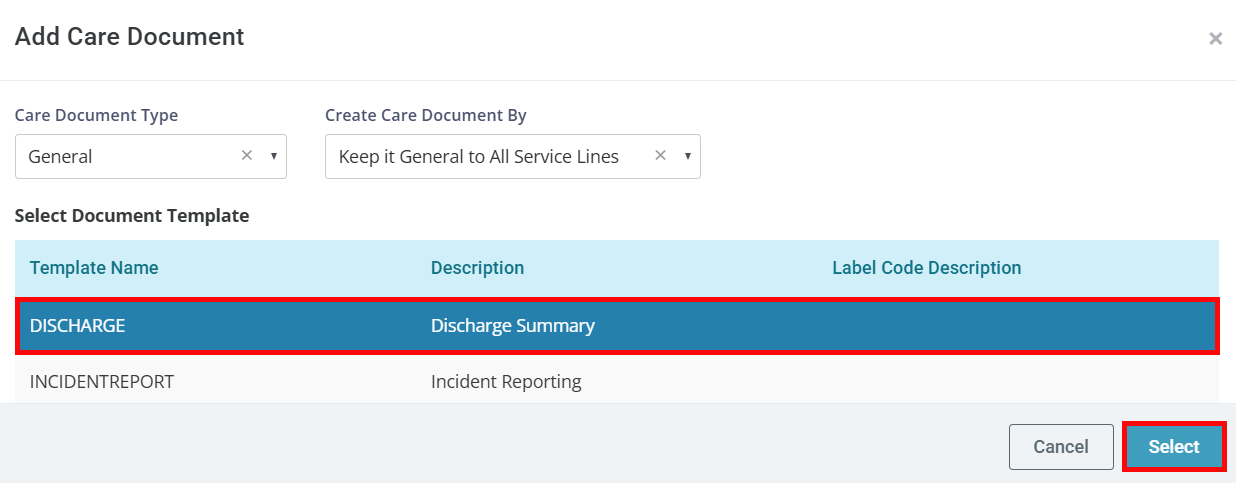
Task: Click the Label Code Description column header
Action: pyautogui.click(x=927, y=268)
